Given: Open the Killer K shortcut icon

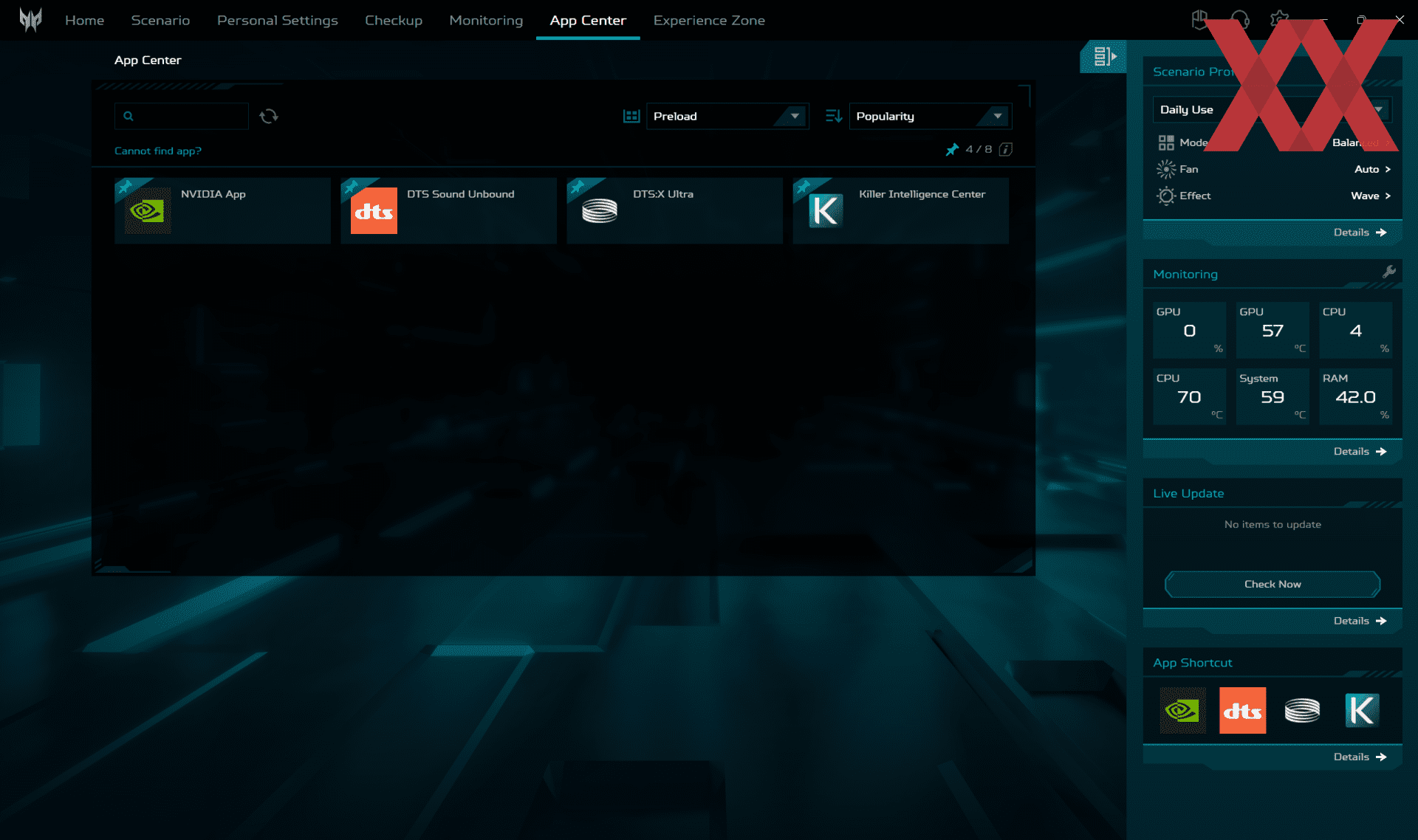Looking at the screenshot, I should 1361,710.
